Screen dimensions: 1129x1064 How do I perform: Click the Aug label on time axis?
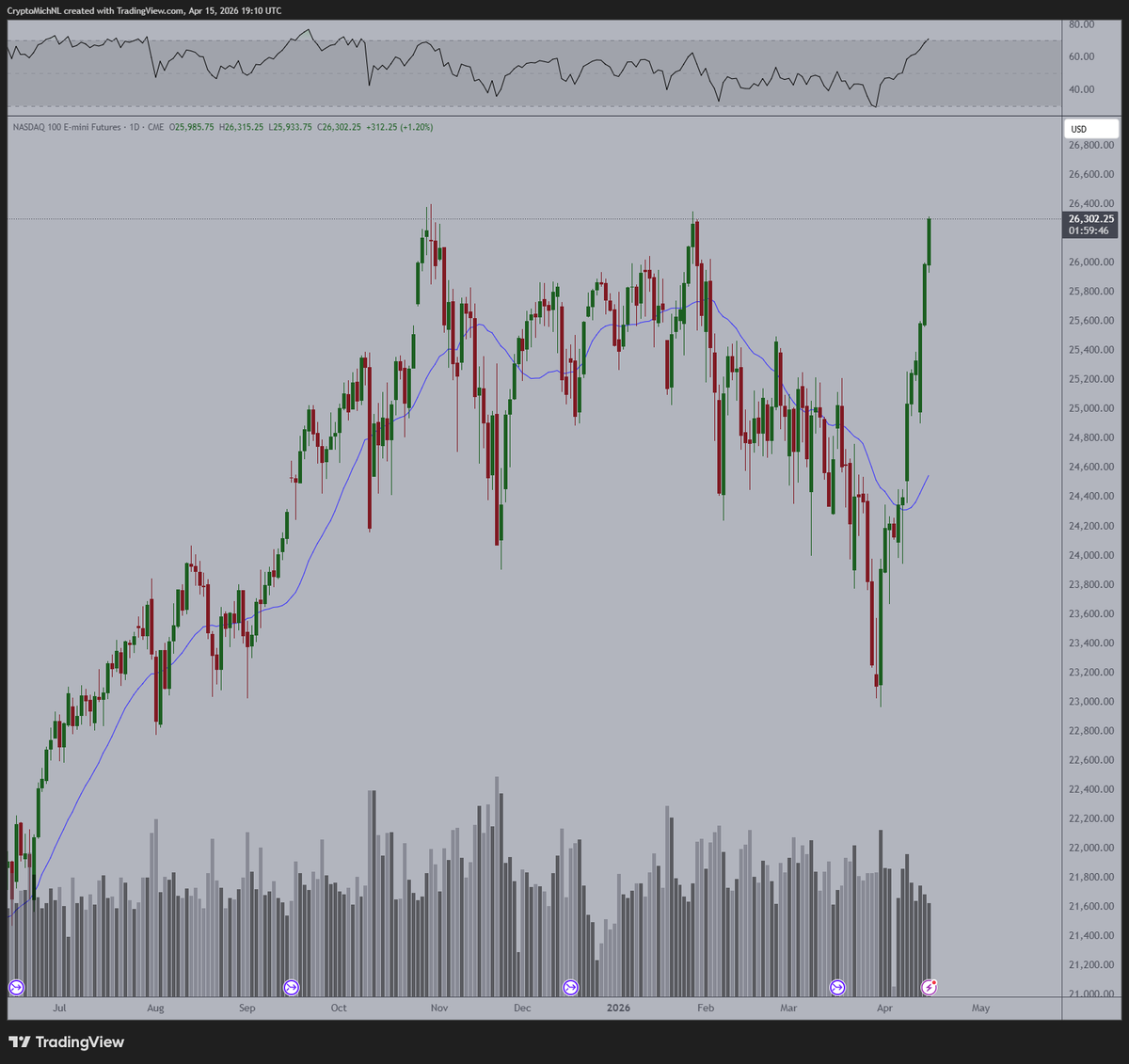click(155, 1008)
